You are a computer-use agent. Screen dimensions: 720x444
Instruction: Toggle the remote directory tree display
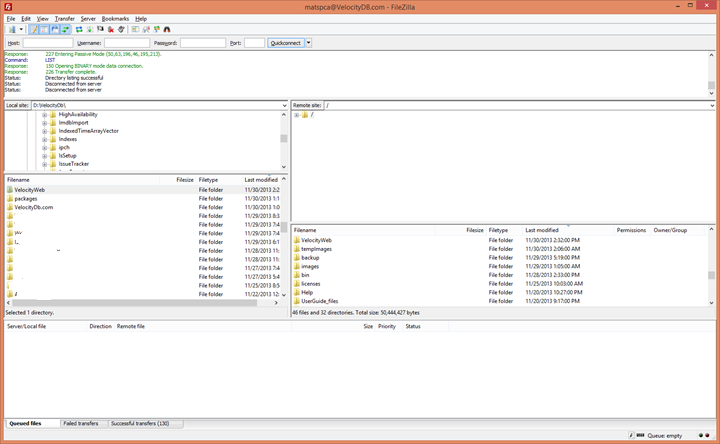coord(55,29)
